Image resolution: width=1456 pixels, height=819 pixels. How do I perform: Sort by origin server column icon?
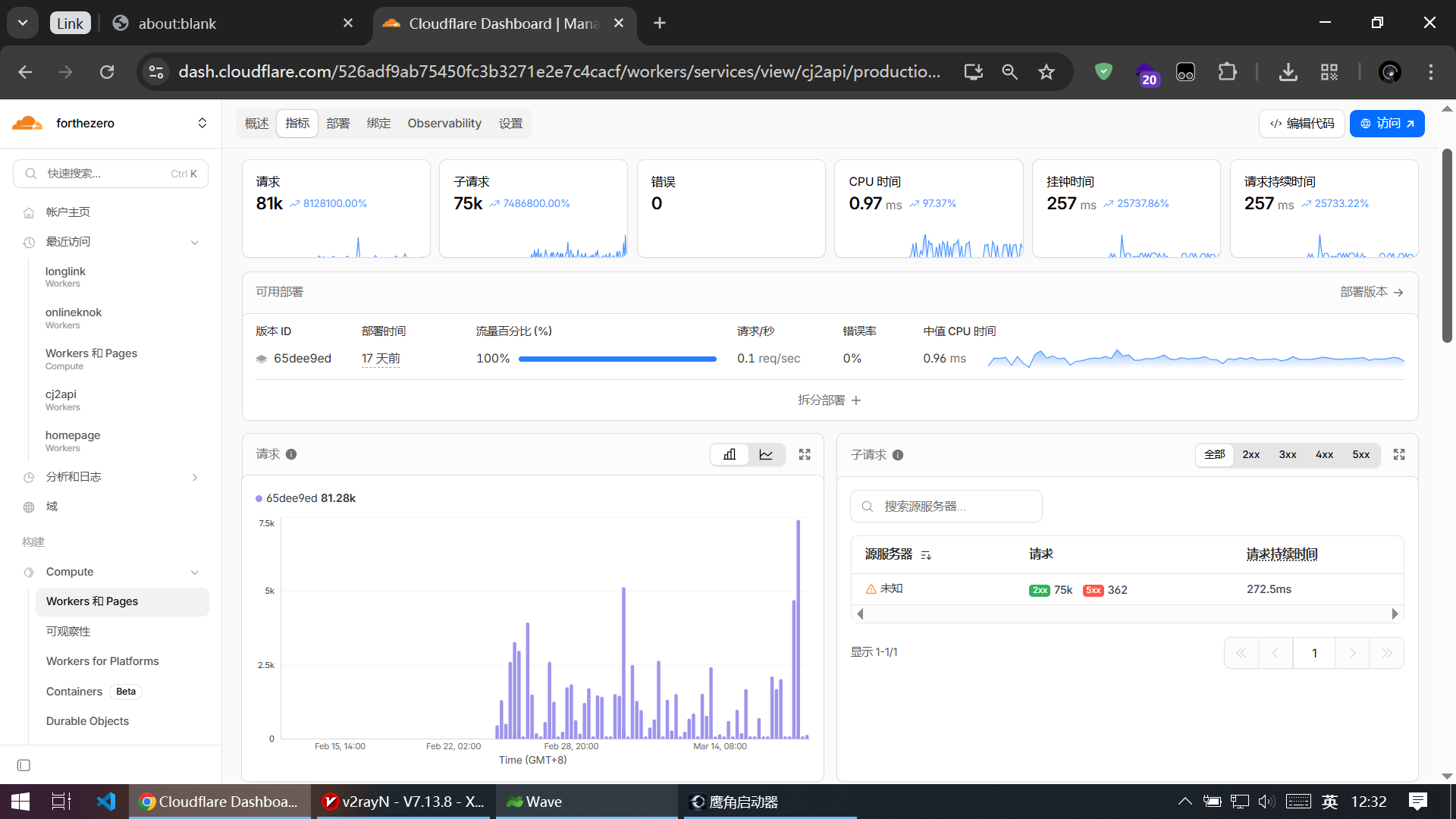click(926, 555)
